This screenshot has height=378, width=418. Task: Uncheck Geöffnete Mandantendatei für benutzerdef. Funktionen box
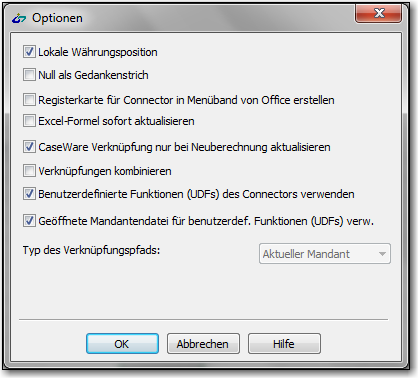pyautogui.click(x=29, y=221)
